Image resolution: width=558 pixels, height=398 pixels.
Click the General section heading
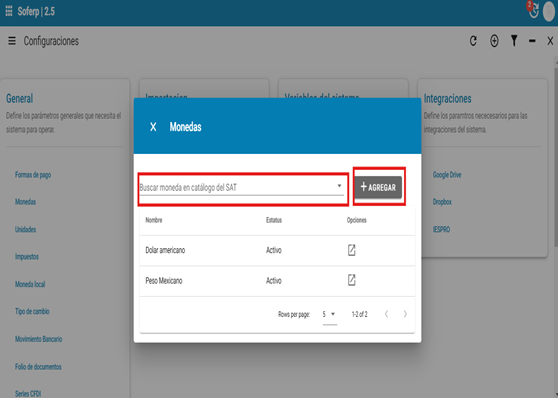pos(20,99)
